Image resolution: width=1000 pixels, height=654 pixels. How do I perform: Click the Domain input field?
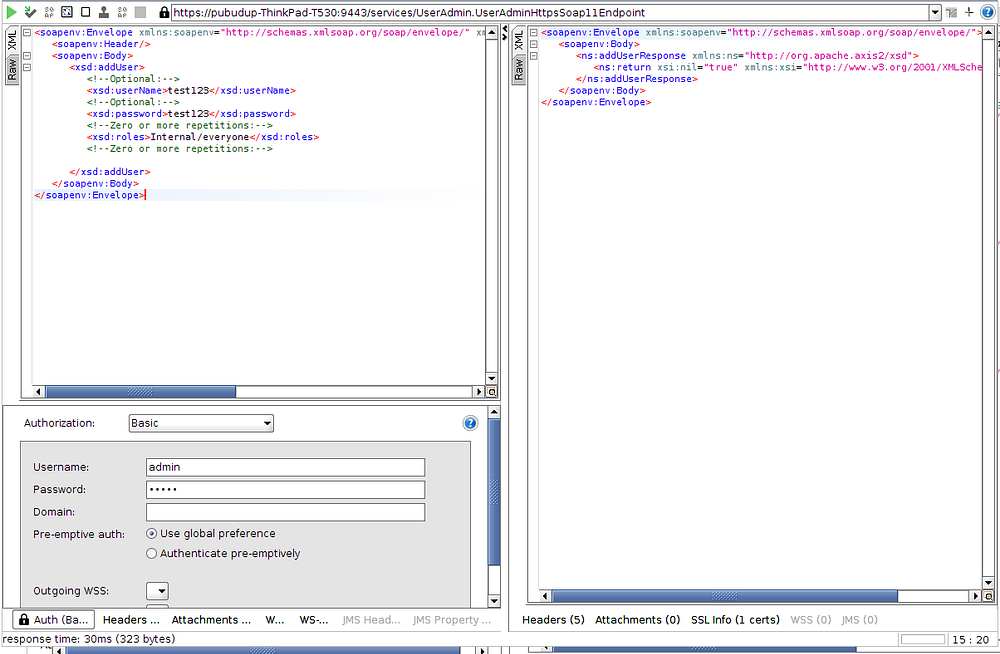click(285, 512)
